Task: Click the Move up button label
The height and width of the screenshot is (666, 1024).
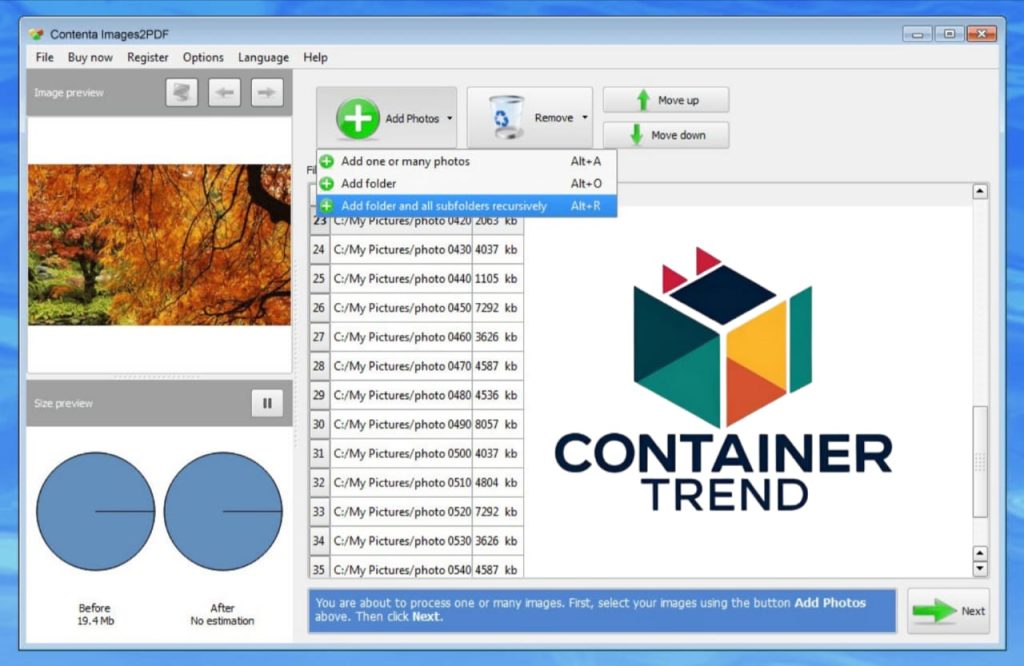Action: coord(679,100)
